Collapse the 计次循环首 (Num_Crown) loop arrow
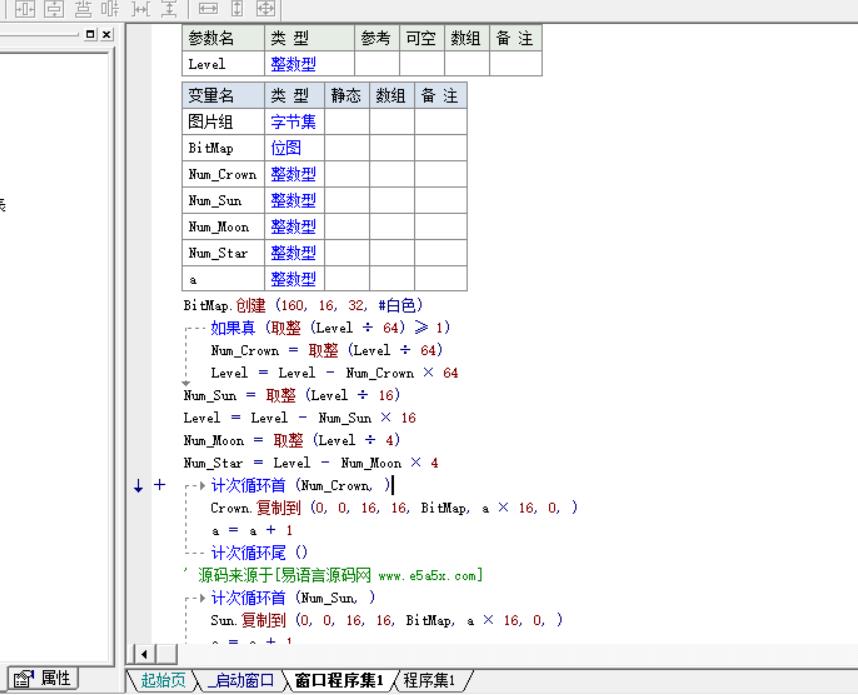Image resolution: width=858 pixels, height=695 pixels. click(x=202, y=485)
